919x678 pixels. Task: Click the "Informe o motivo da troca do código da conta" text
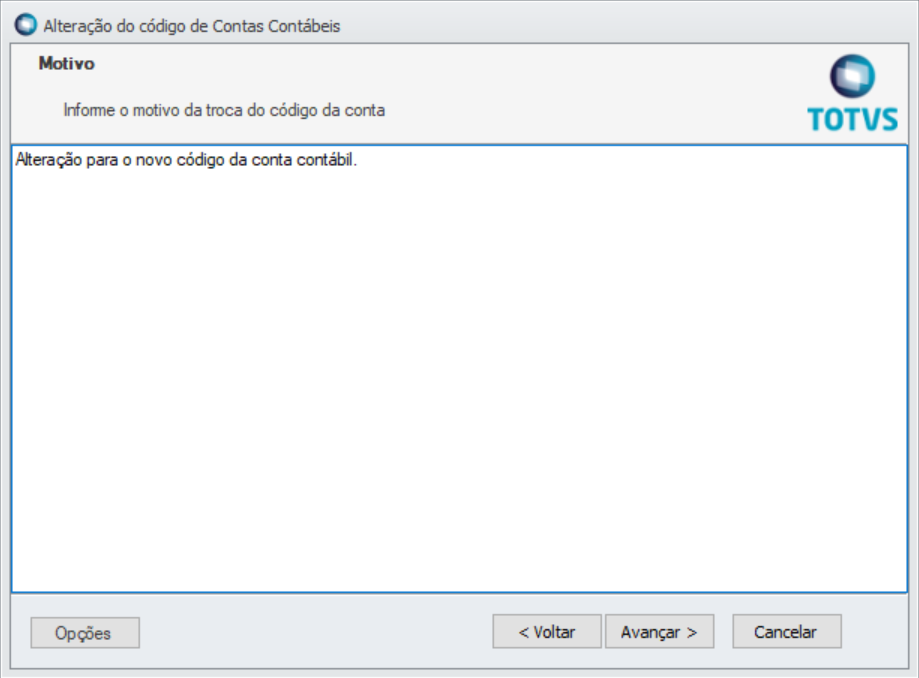pyautogui.click(x=224, y=110)
